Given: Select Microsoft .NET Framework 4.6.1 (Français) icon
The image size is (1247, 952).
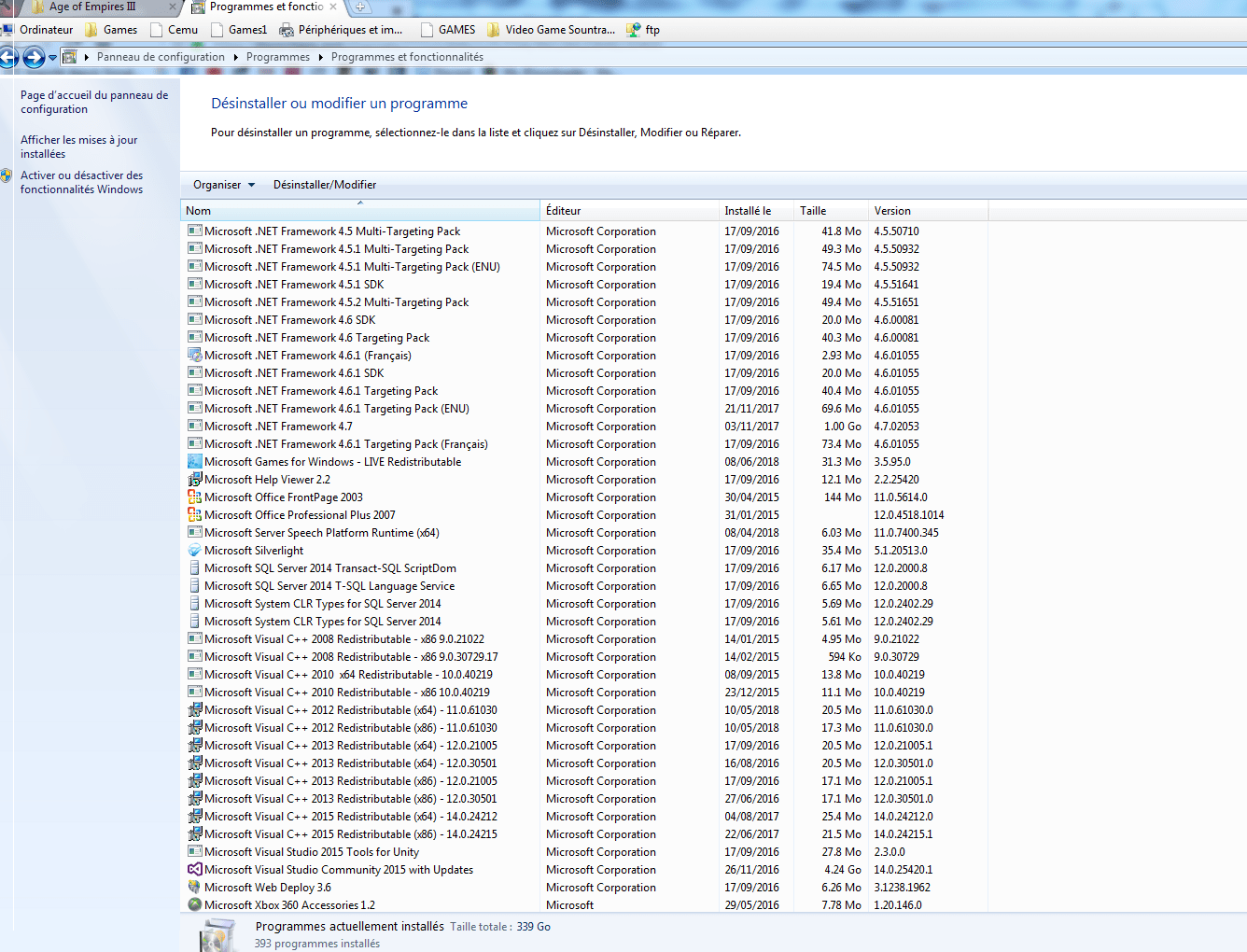Looking at the screenshot, I should pyautogui.click(x=195, y=356).
